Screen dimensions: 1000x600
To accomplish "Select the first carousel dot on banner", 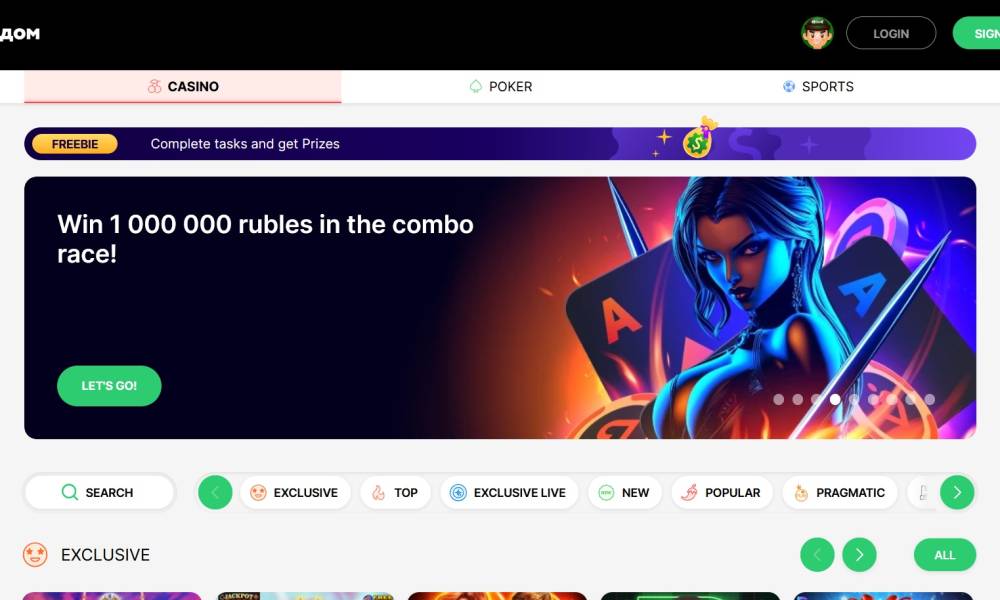I will pos(779,399).
